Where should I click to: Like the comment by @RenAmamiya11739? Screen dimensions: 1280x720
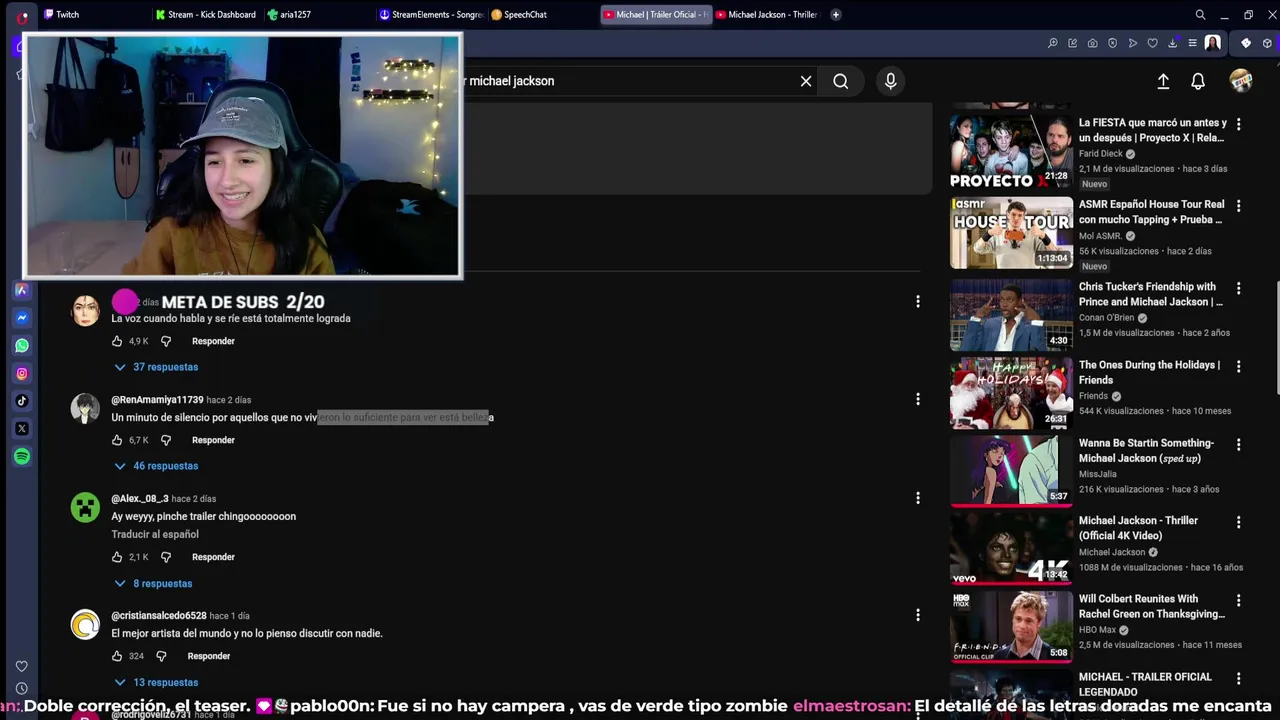tap(117, 440)
